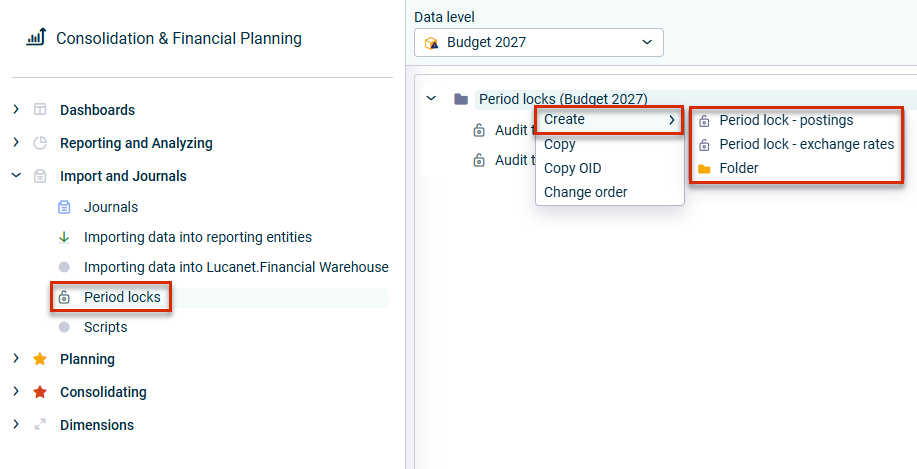Viewport: 917px width, 469px height.
Task: Expand the Planning section
Action: 16,359
